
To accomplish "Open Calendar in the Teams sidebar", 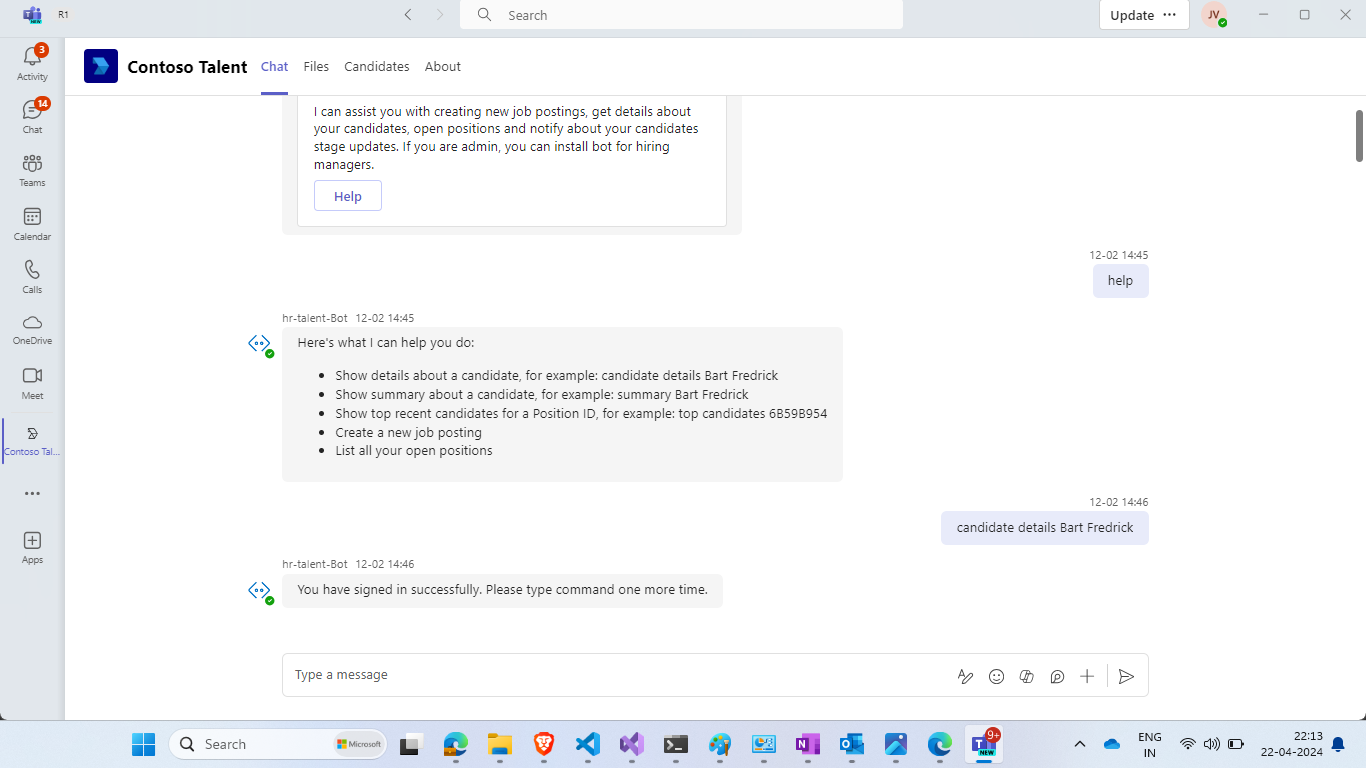I will coord(32,224).
